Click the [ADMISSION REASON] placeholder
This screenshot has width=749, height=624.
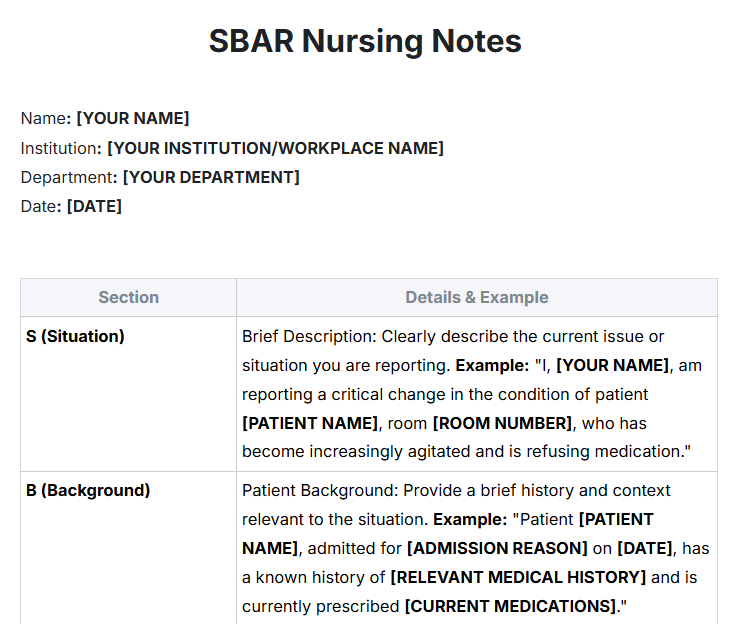[x=497, y=548]
